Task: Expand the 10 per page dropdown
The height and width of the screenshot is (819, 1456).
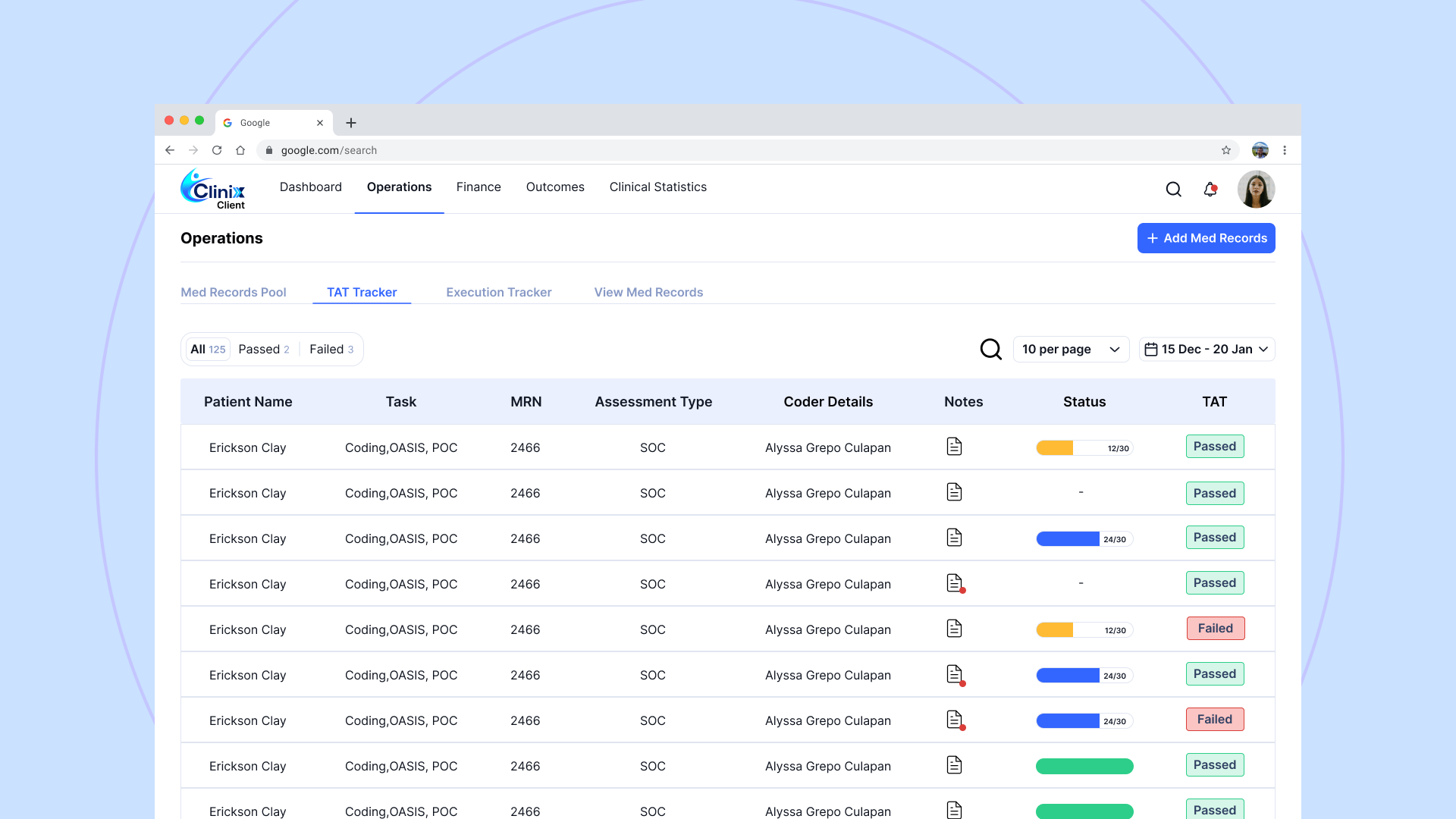Action: (1071, 349)
